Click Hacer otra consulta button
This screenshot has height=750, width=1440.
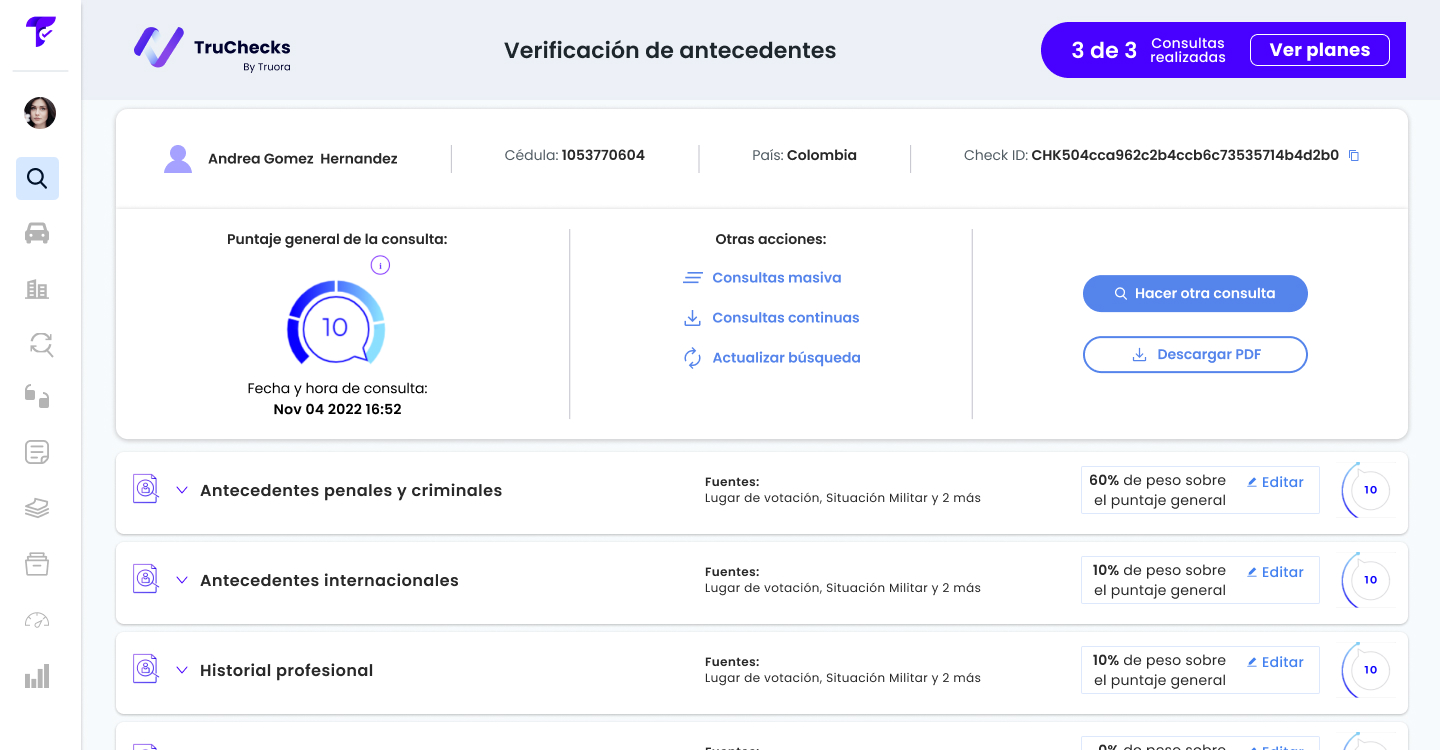tap(1195, 294)
